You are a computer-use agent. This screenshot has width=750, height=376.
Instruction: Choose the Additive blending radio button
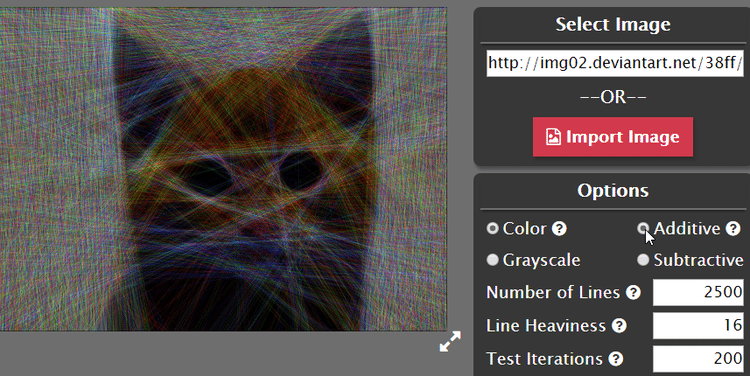[x=643, y=229]
